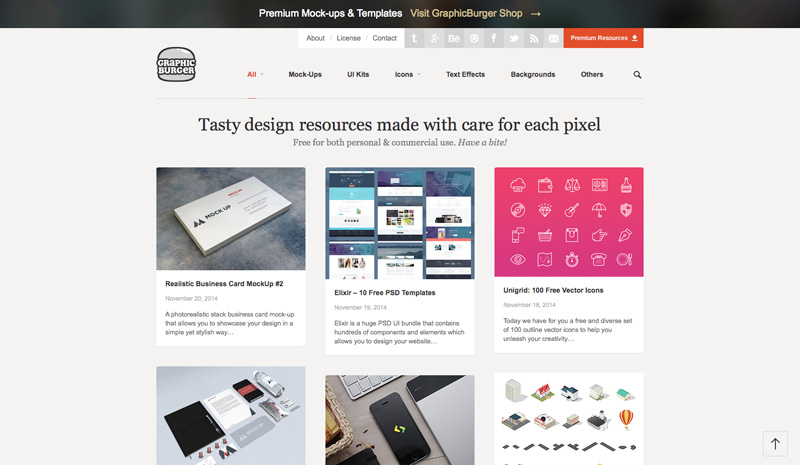Open the email envelope icon

point(554,38)
